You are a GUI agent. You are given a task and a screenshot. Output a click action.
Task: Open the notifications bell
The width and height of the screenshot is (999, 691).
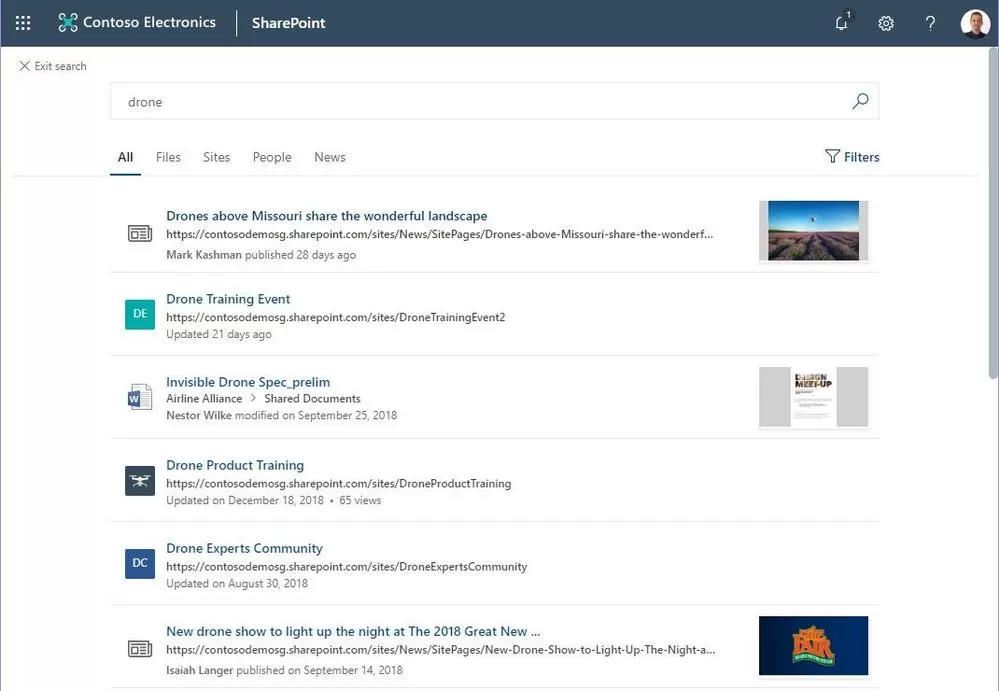tap(841, 23)
